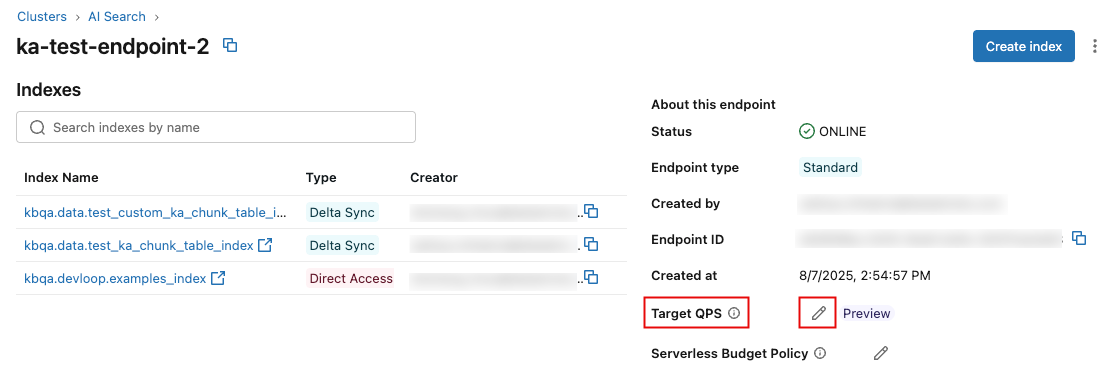
Task: Open kbqa.devloop.examples_index link
Action: coord(114,278)
